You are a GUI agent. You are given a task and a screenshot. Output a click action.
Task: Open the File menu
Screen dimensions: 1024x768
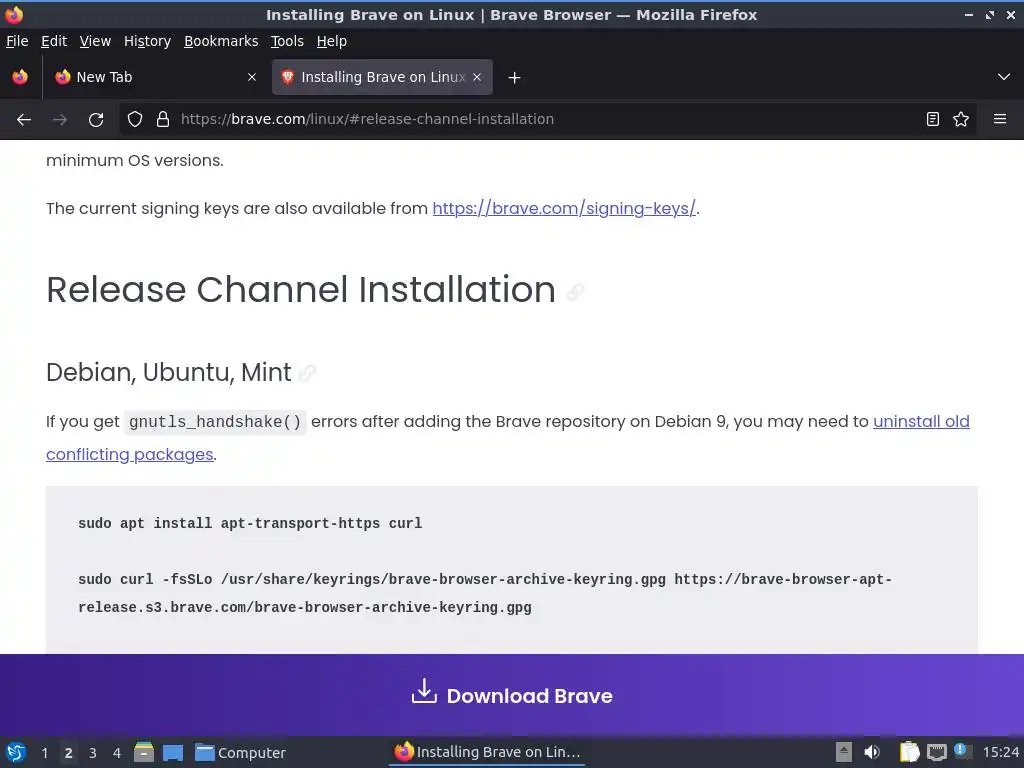(17, 41)
